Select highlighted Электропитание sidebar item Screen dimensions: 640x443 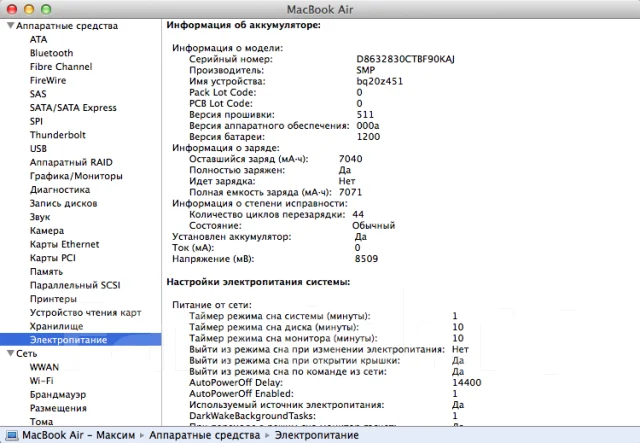coord(81,340)
